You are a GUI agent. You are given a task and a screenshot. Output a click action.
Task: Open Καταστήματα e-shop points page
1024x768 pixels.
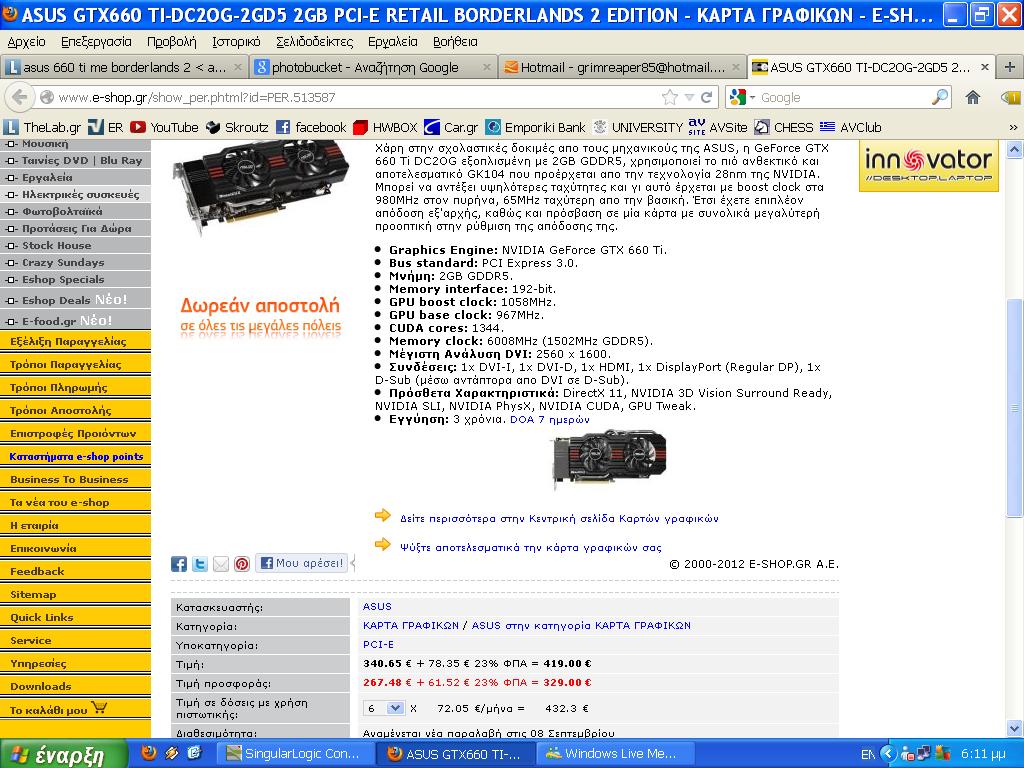(75, 456)
